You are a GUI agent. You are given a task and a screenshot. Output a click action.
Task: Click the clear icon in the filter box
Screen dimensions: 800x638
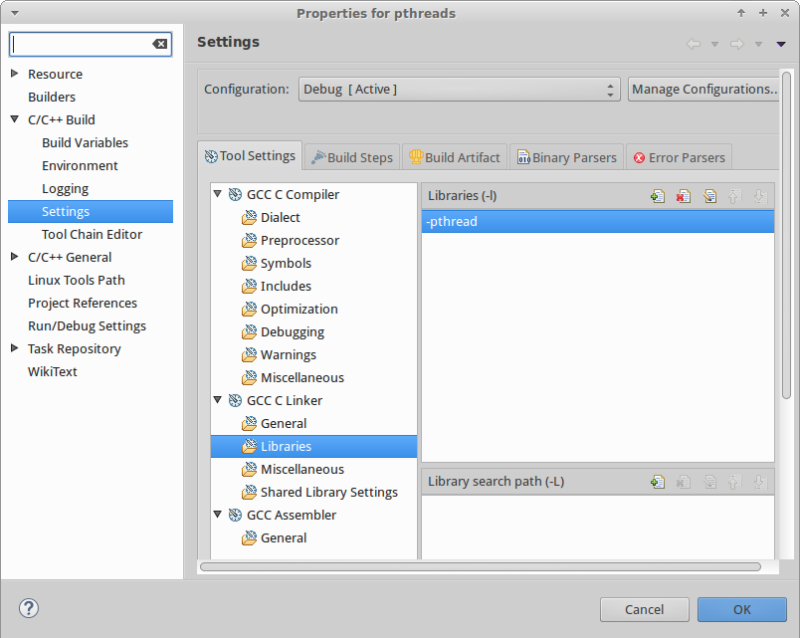coord(159,44)
